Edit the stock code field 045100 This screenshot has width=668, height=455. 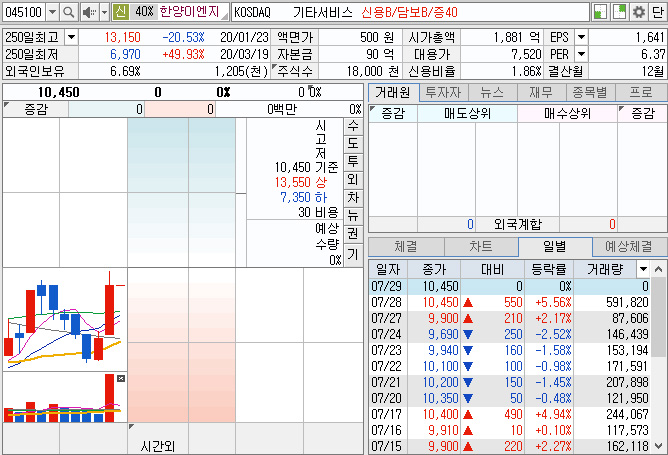click(x=24, y=12)
